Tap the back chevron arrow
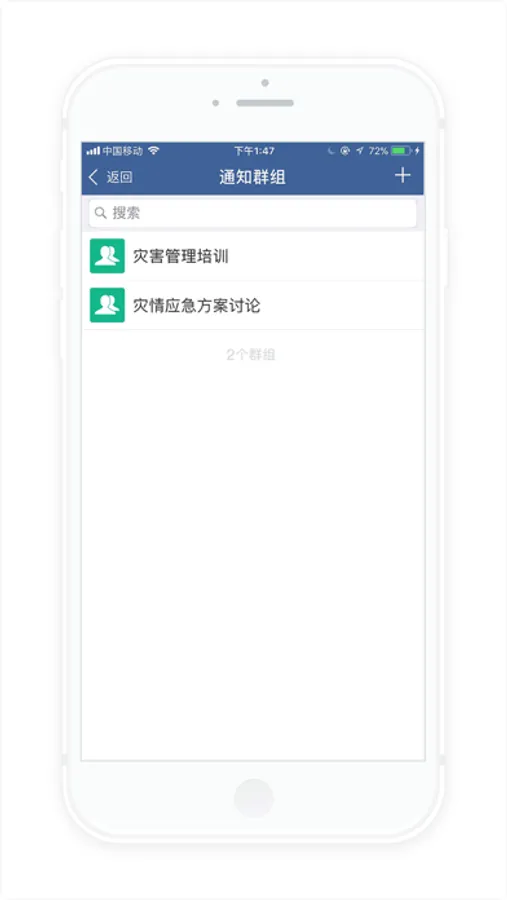 (94, 177)
